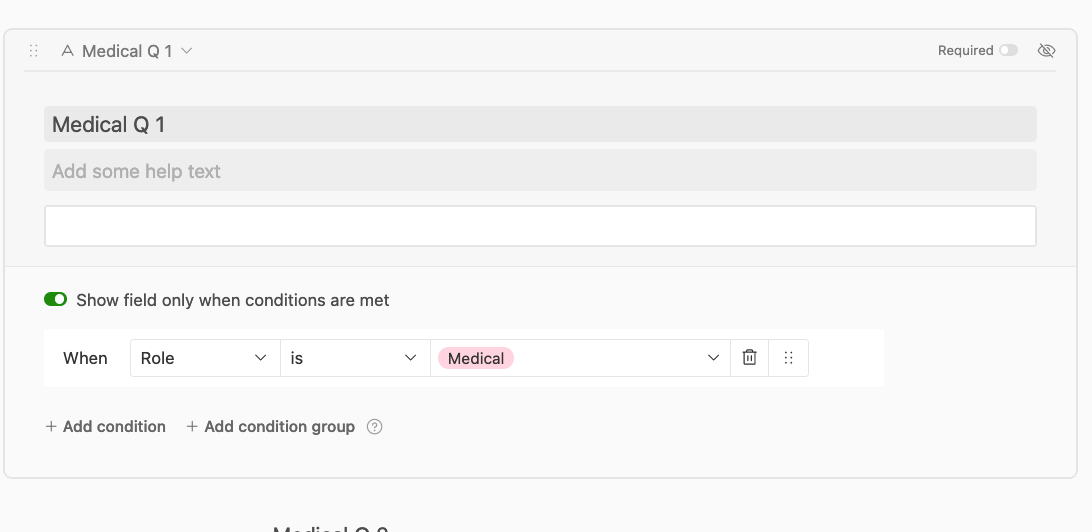Click Add condition link

point(106,426)
